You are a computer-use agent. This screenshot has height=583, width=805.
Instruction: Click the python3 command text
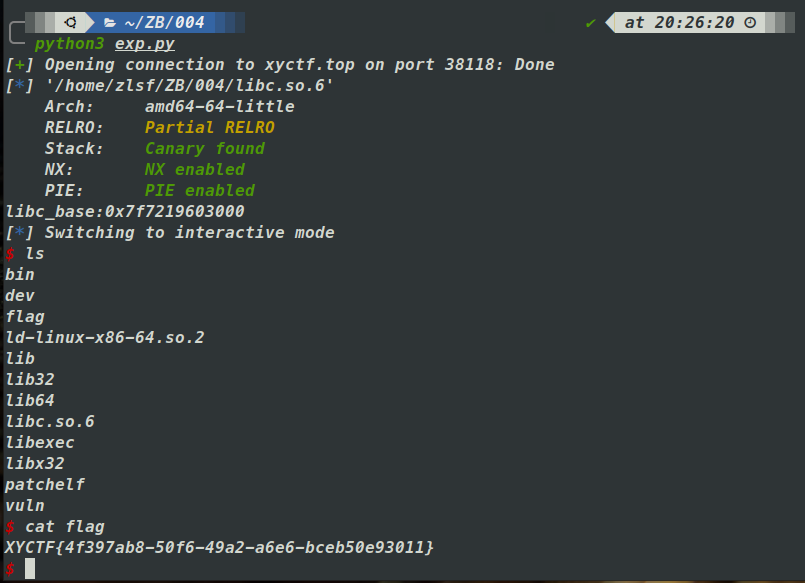tap(70, 44)
